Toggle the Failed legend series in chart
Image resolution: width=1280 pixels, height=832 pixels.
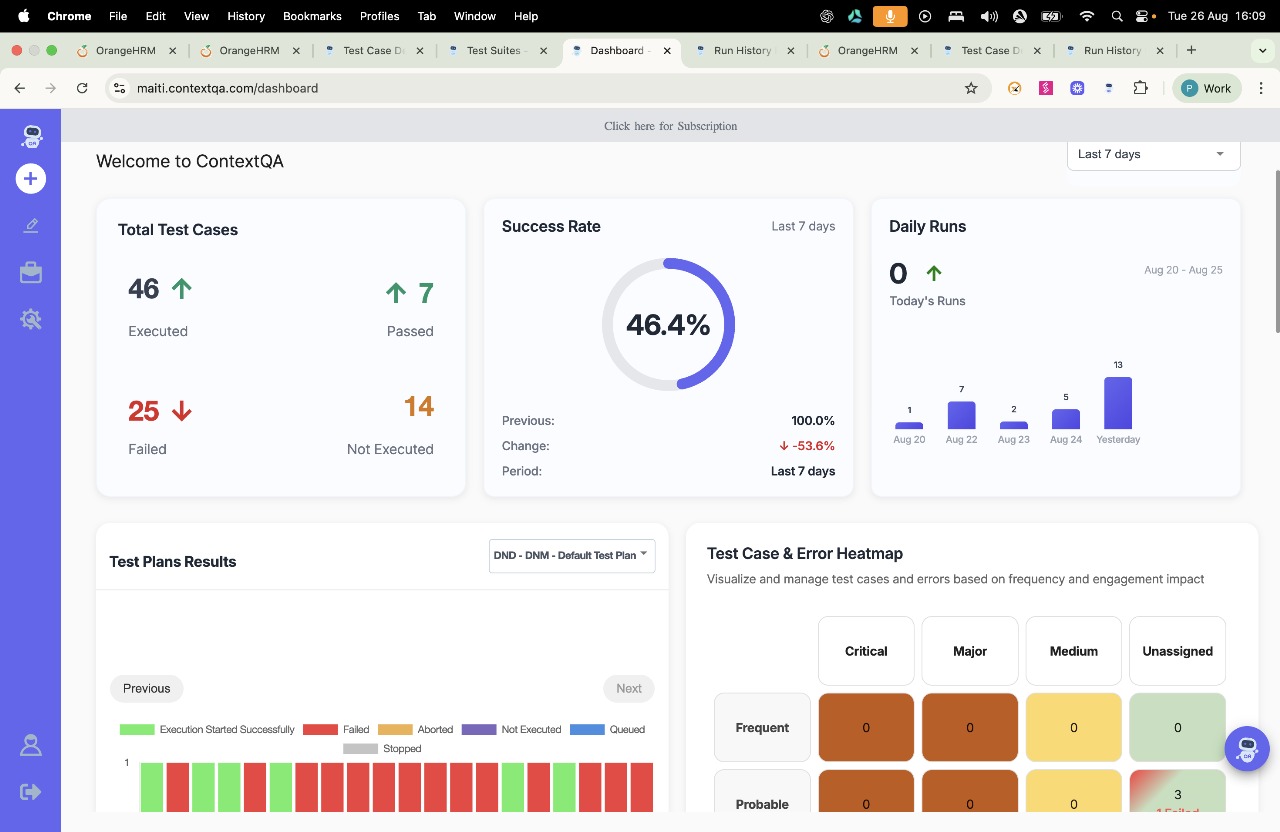pyautogui.click(x=336, y=730)
